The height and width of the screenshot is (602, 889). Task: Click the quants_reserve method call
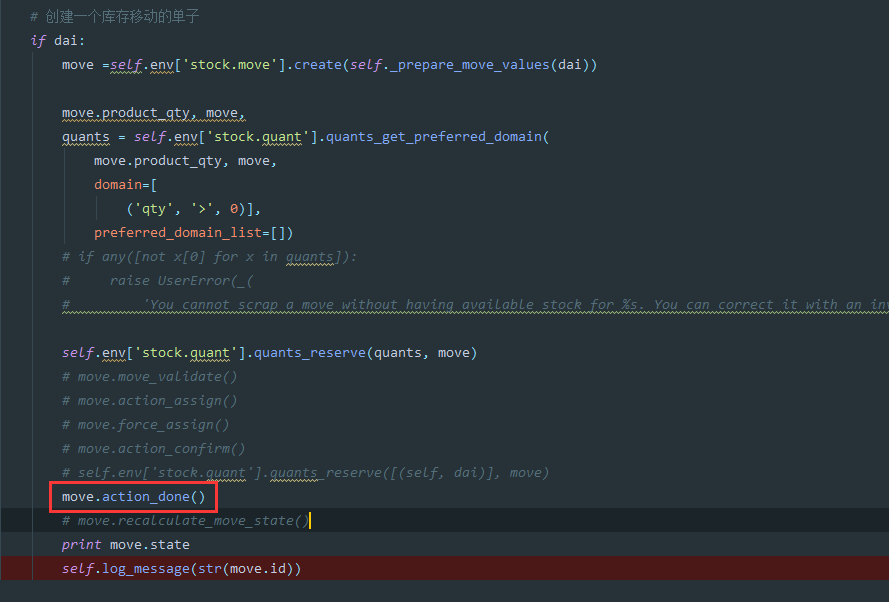click(x=310, y=353)
